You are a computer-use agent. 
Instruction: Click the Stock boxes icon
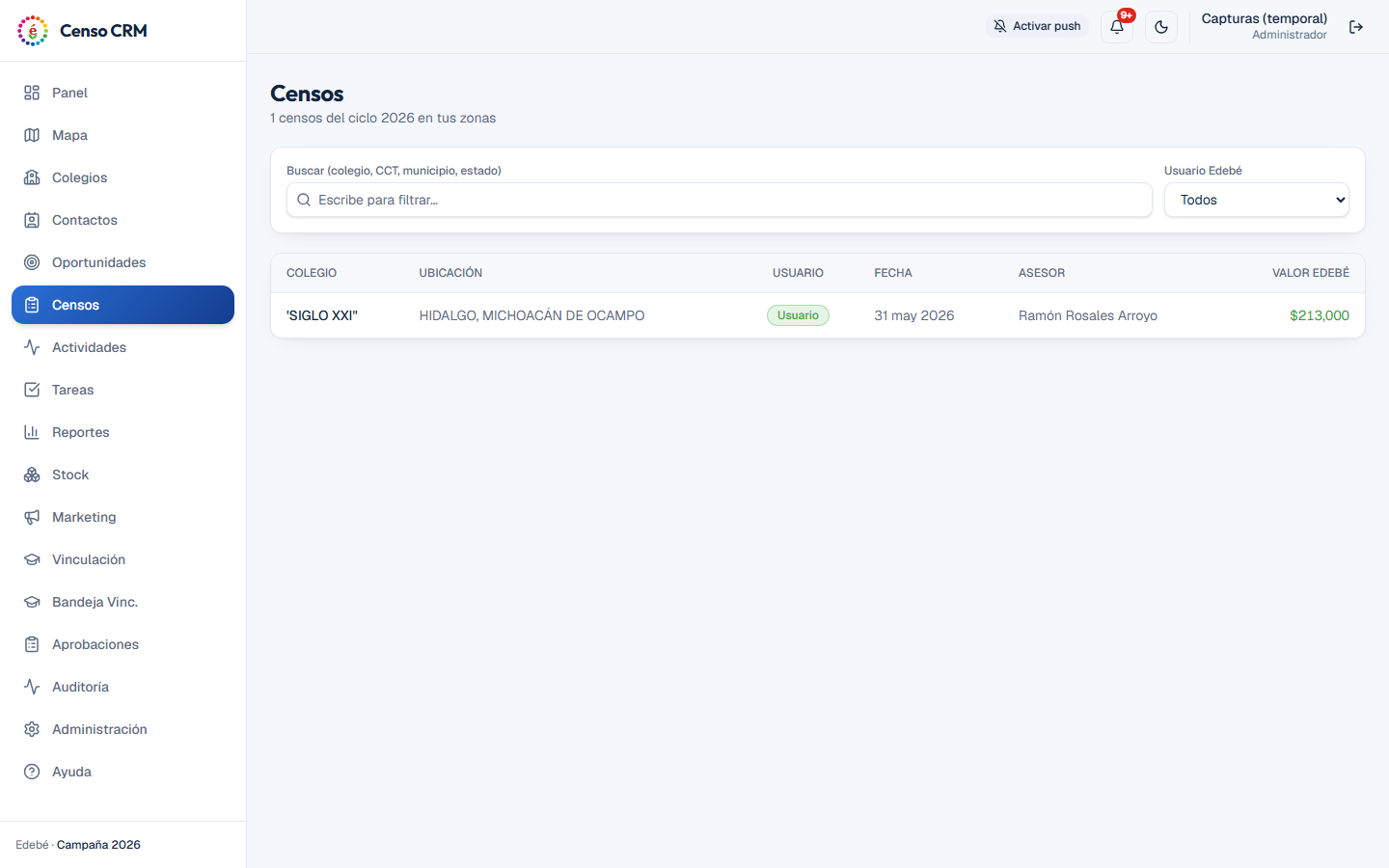click(32, 475)
